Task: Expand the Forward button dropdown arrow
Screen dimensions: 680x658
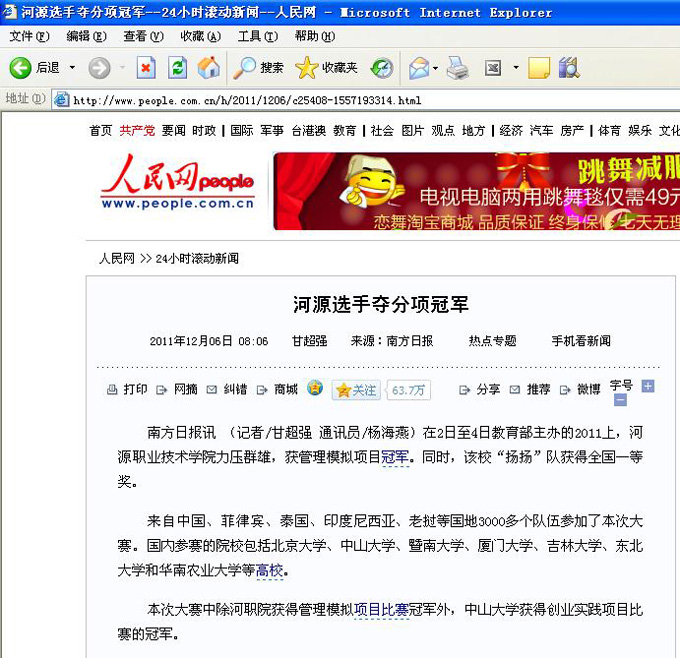Action: 122,68
